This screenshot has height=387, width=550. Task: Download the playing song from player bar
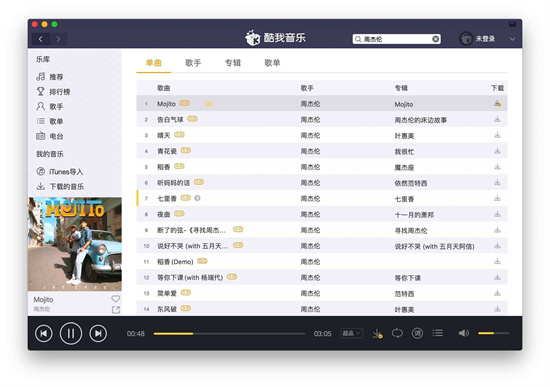tap(377, 333)
